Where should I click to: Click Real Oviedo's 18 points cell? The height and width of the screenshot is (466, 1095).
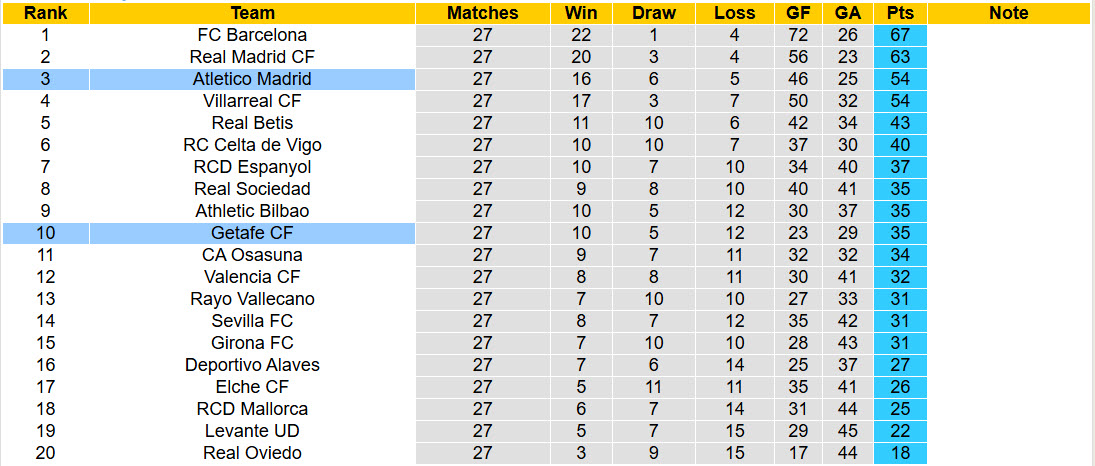click(x=899, y=453)
